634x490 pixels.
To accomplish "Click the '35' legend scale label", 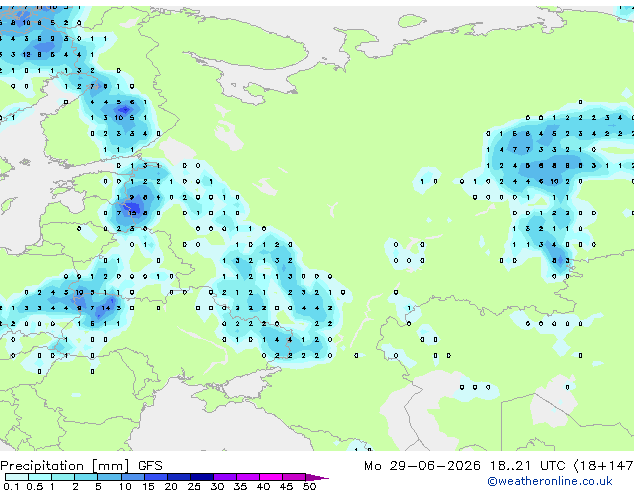I will pos(241,486).
